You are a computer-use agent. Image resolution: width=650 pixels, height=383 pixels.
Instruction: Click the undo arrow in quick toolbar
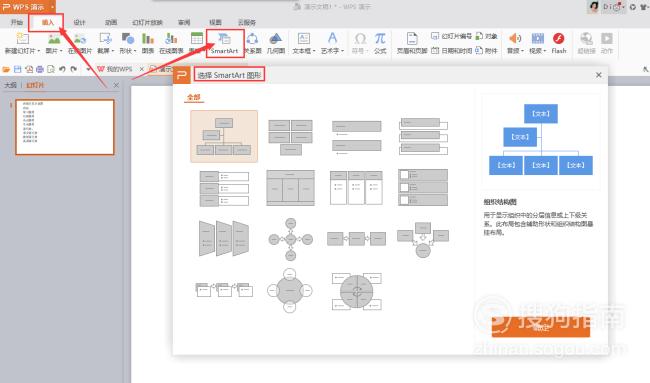[62, 69]
